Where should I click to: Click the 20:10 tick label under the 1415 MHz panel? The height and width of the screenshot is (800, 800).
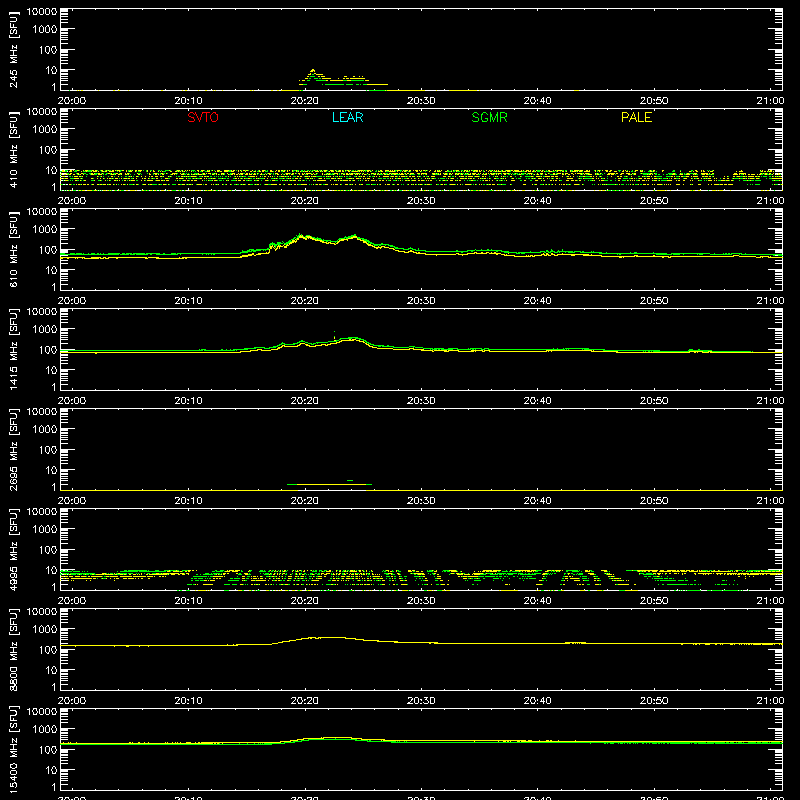click(188, 401)
